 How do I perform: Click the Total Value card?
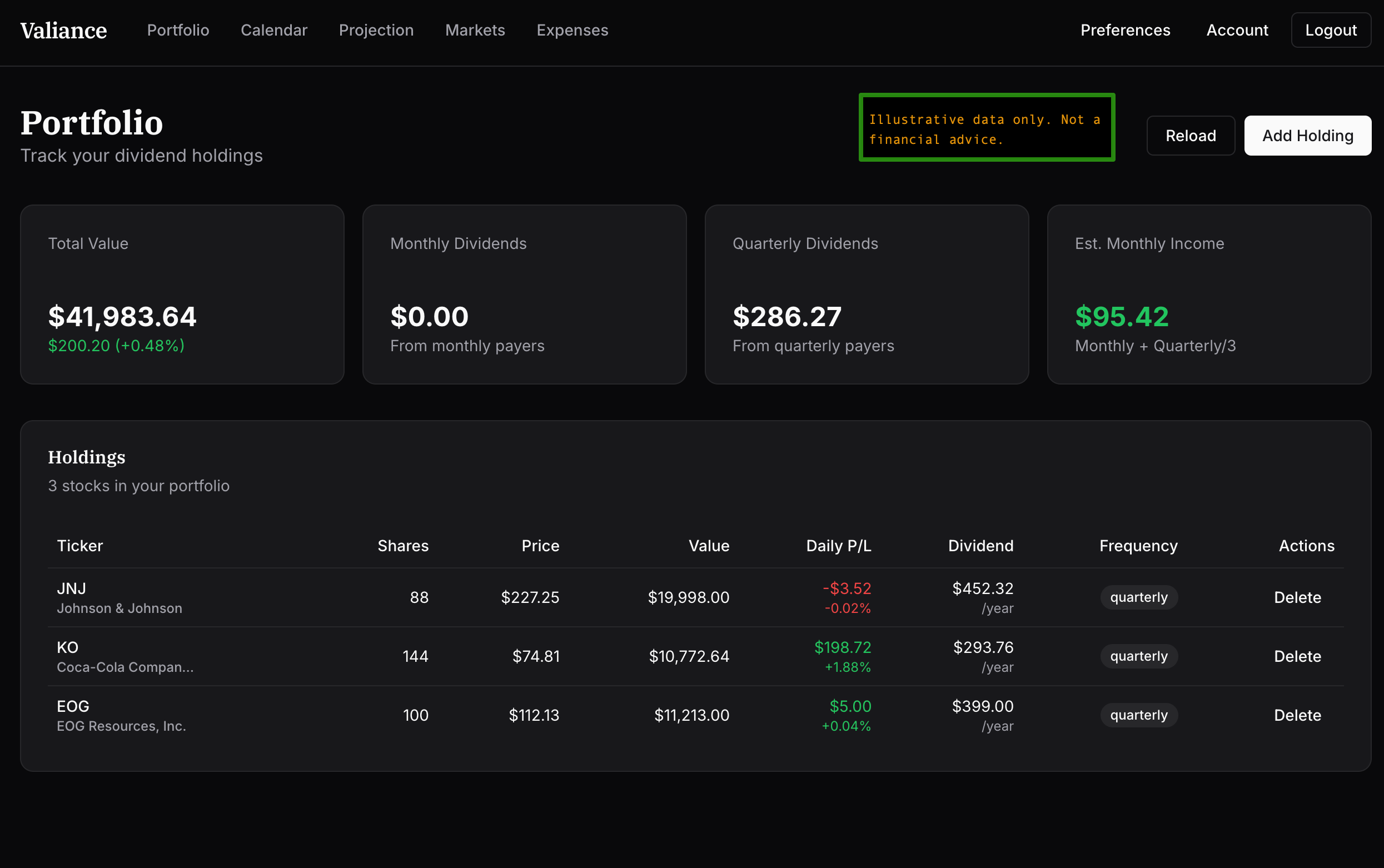182,295
